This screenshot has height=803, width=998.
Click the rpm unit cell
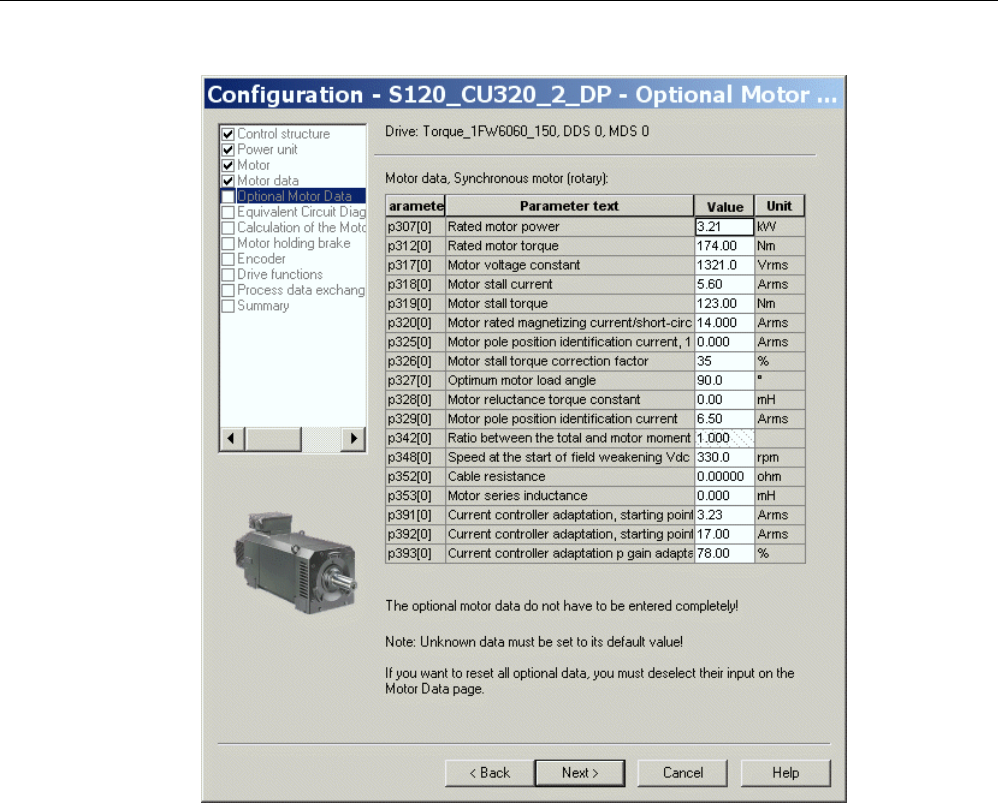pyautogui.click(x=780, y=457)
